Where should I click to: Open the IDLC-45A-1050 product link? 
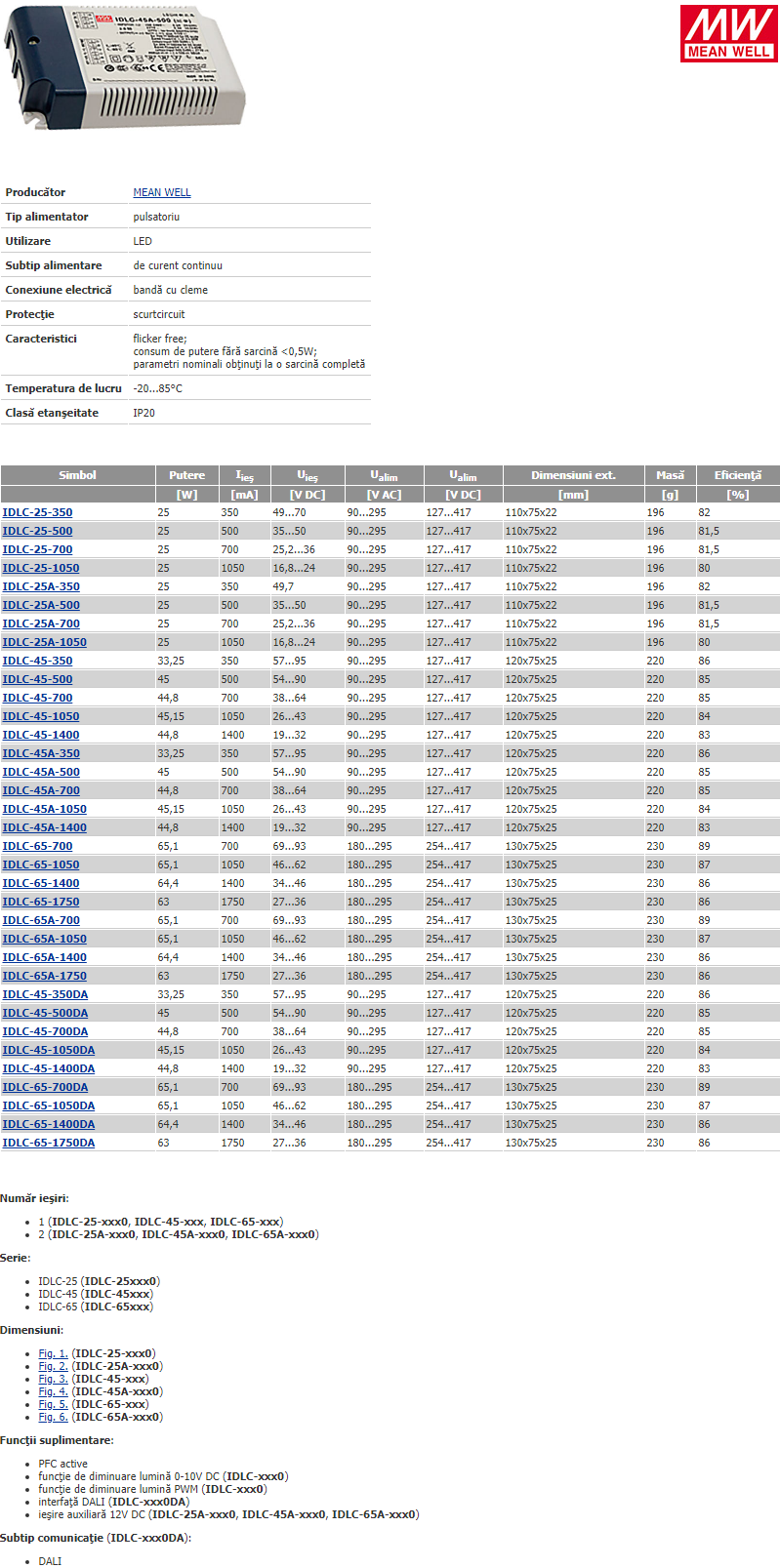44,809
